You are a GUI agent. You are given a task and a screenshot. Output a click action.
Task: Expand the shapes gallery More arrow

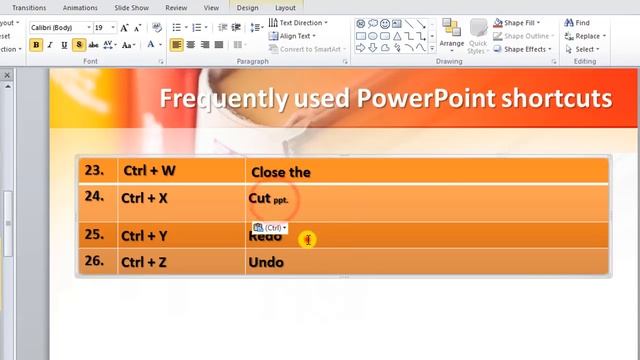432,49
